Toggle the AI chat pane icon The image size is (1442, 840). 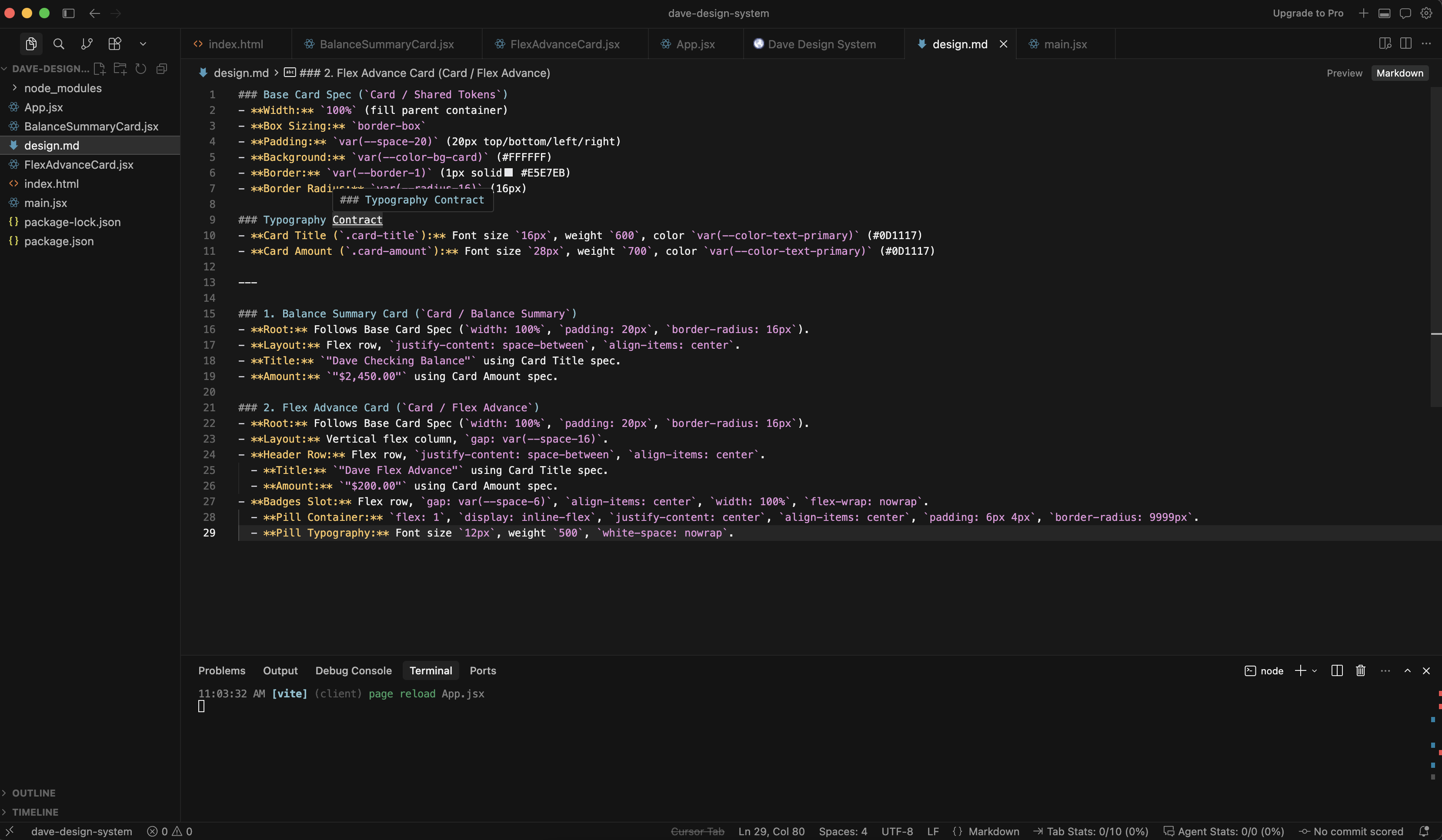pos(1405,13)
